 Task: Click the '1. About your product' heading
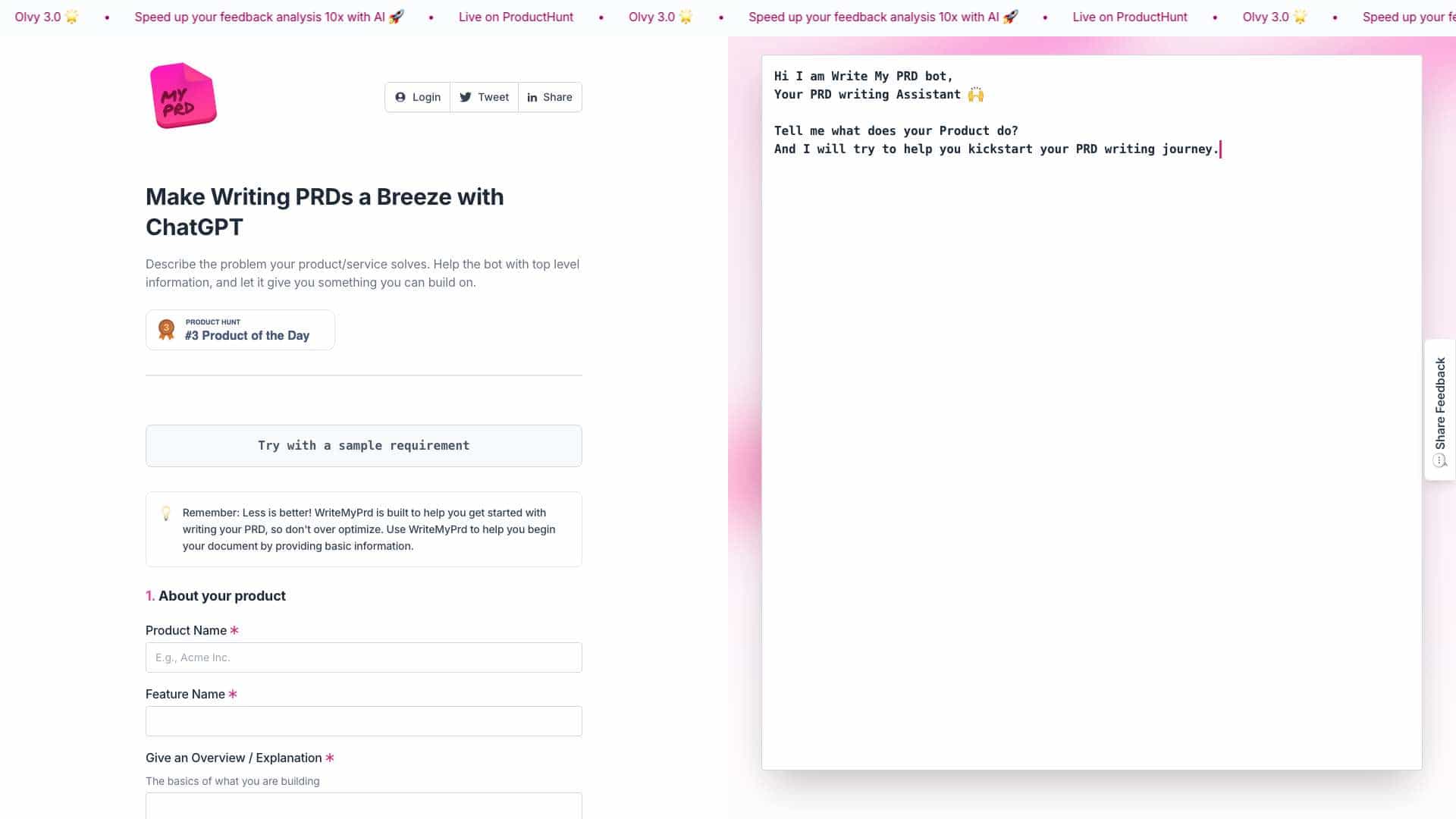click(x=215, y=596)
